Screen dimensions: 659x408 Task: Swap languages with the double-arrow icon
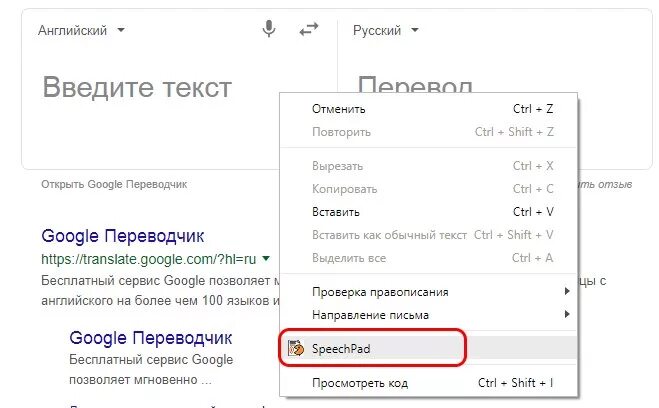coord(309,29)
